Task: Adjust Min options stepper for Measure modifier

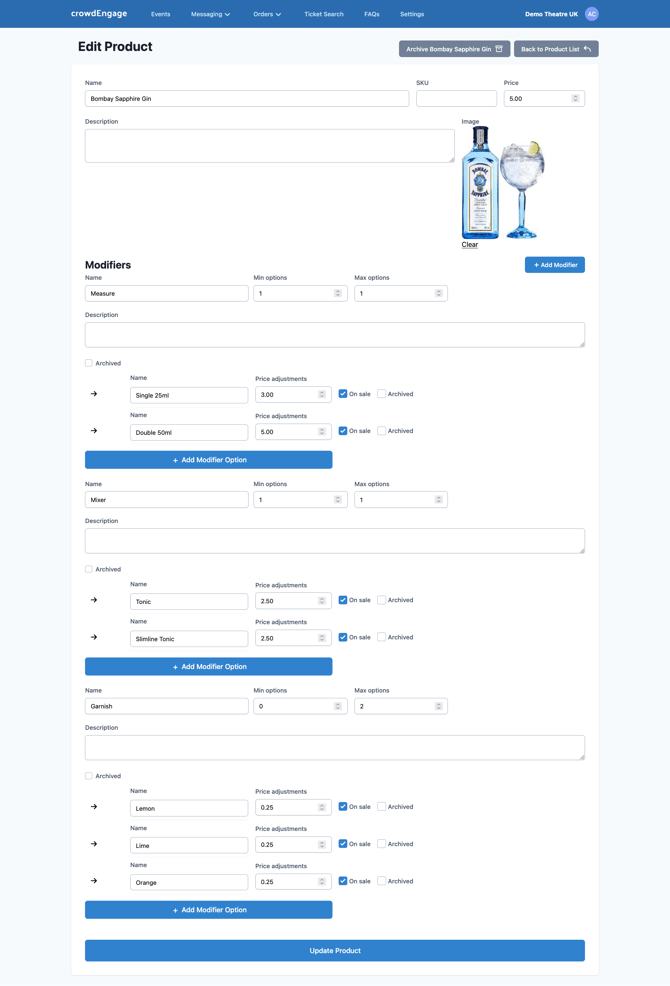Action: pos(338,293)
